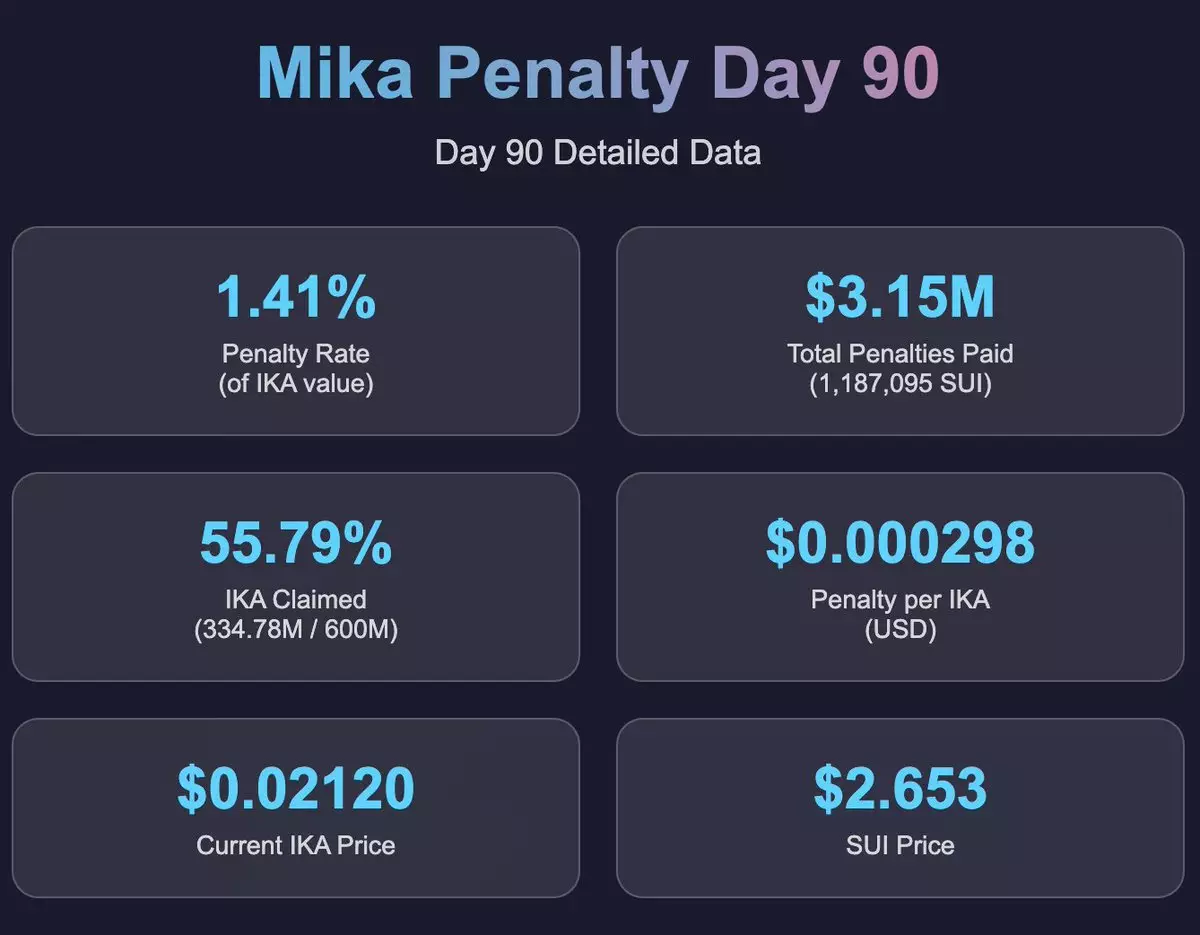Select the Total Penalties Paid label
The height and width of the screenshot is (935, 1200).
[x=900, y=353]
